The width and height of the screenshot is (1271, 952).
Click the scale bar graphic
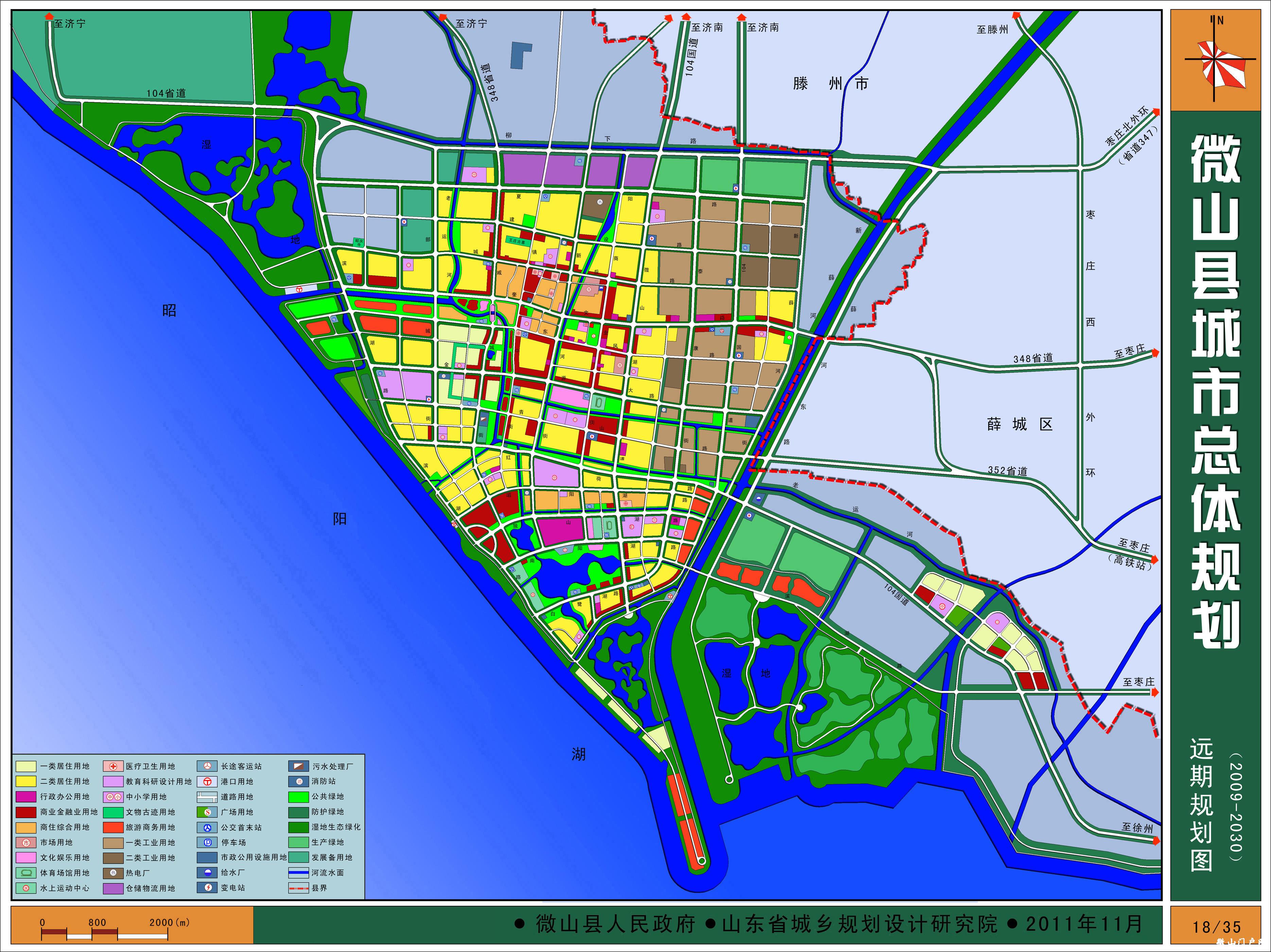click(x=105, y=935)
